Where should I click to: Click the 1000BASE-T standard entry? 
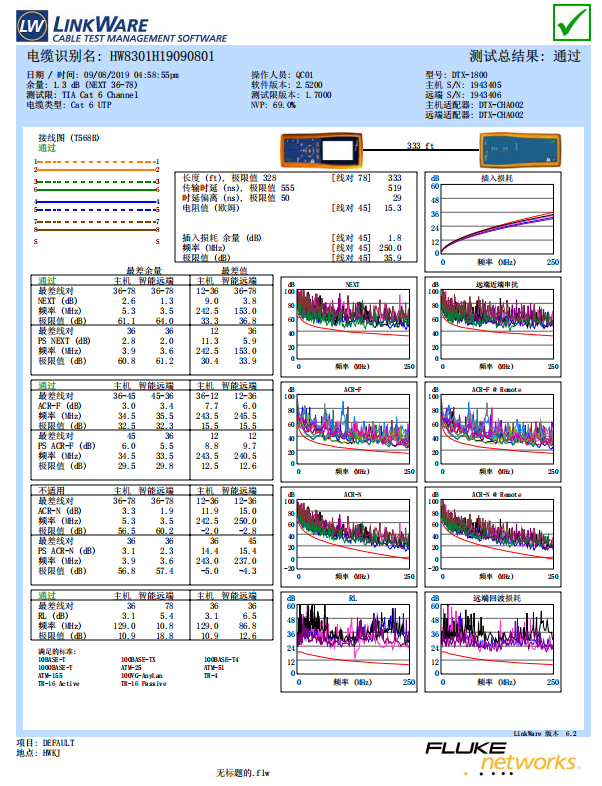(x=55, y=668)
